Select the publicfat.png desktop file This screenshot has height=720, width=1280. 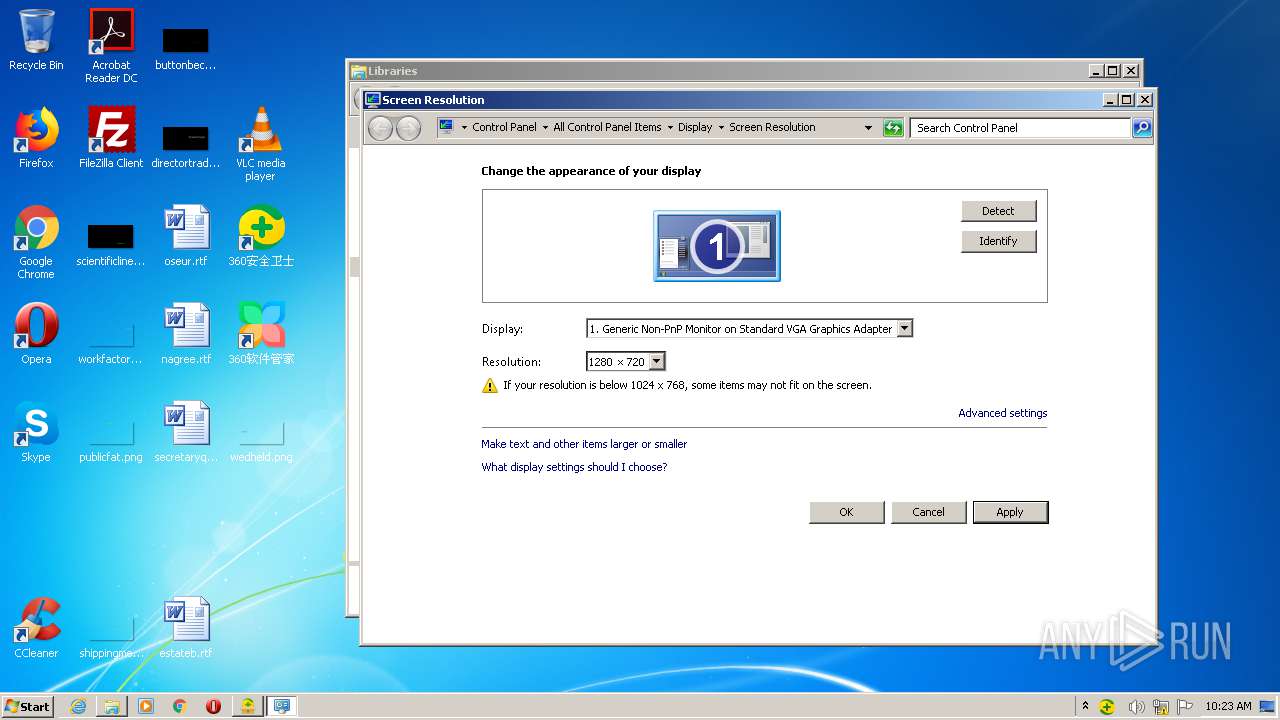(x=111, y=438)
